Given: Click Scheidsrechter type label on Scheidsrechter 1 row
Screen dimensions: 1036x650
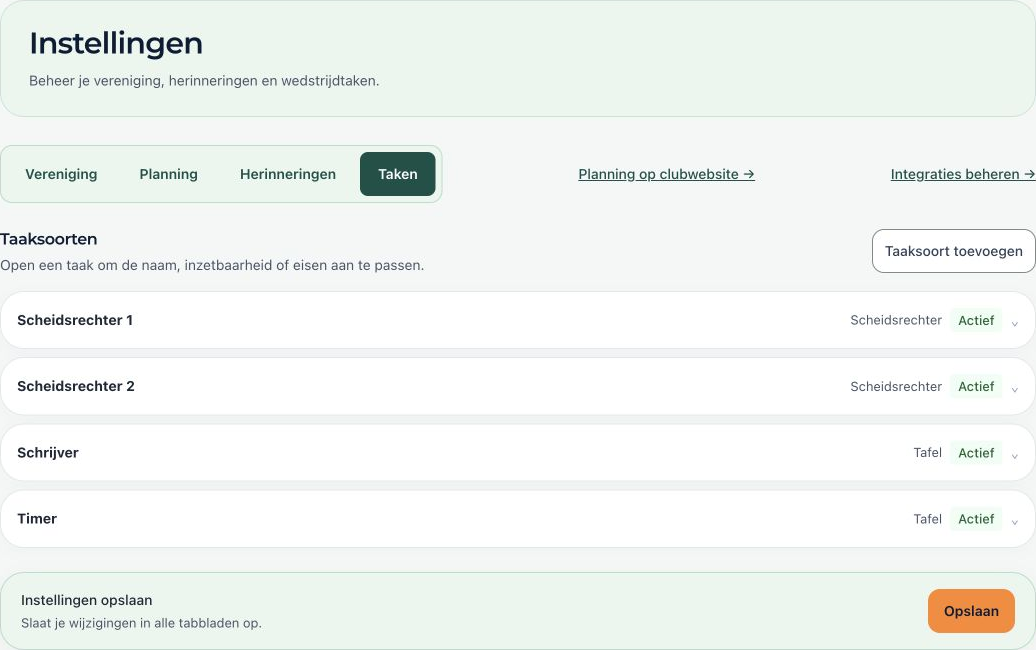Looking at the screenshot, I should click(896, 320).
